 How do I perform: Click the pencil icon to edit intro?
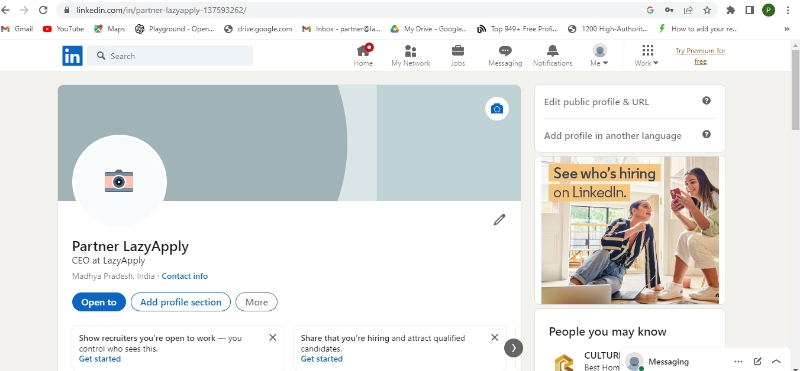(499, 219)
